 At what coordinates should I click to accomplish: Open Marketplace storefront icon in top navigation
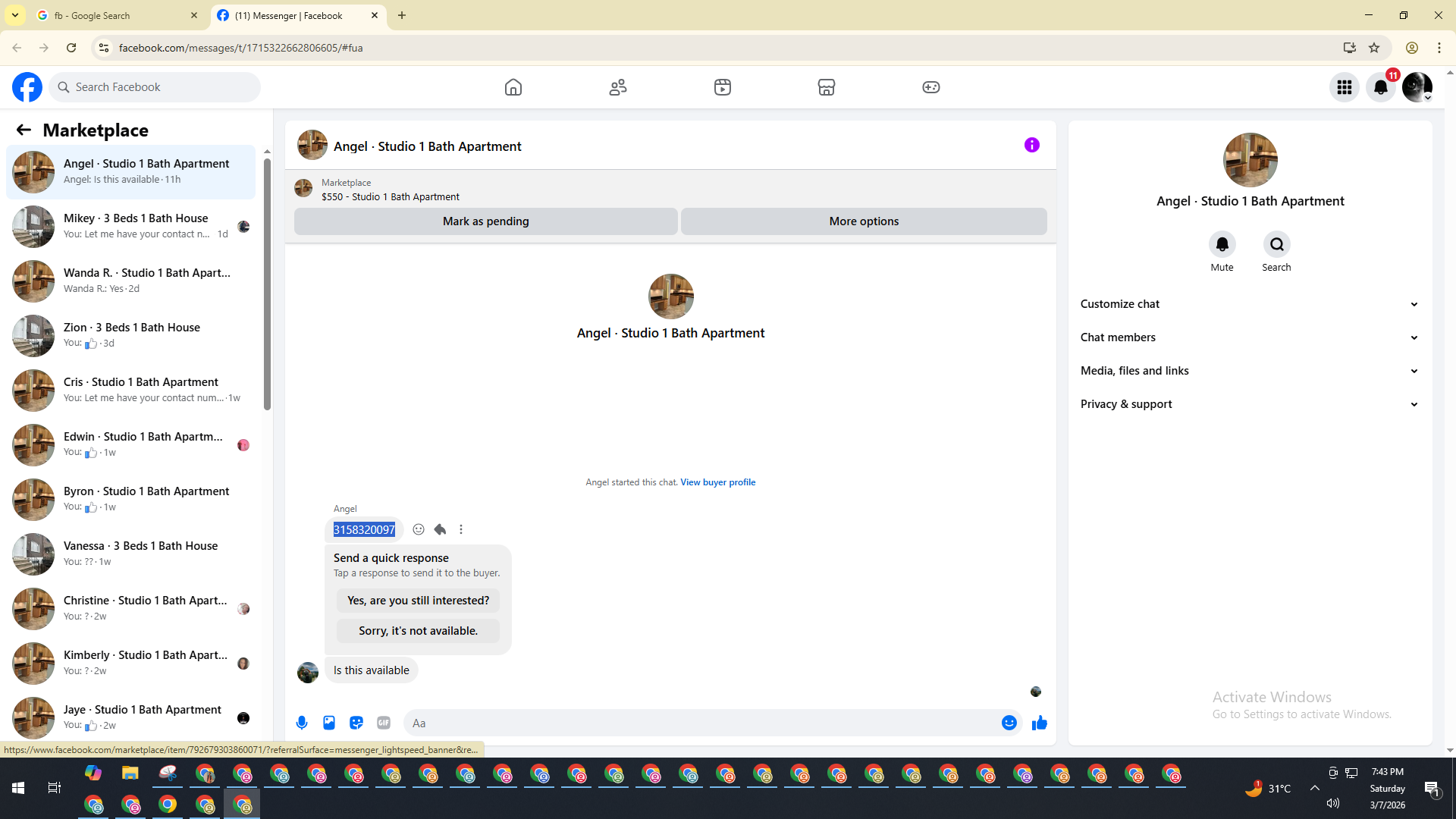coord(827,87)
